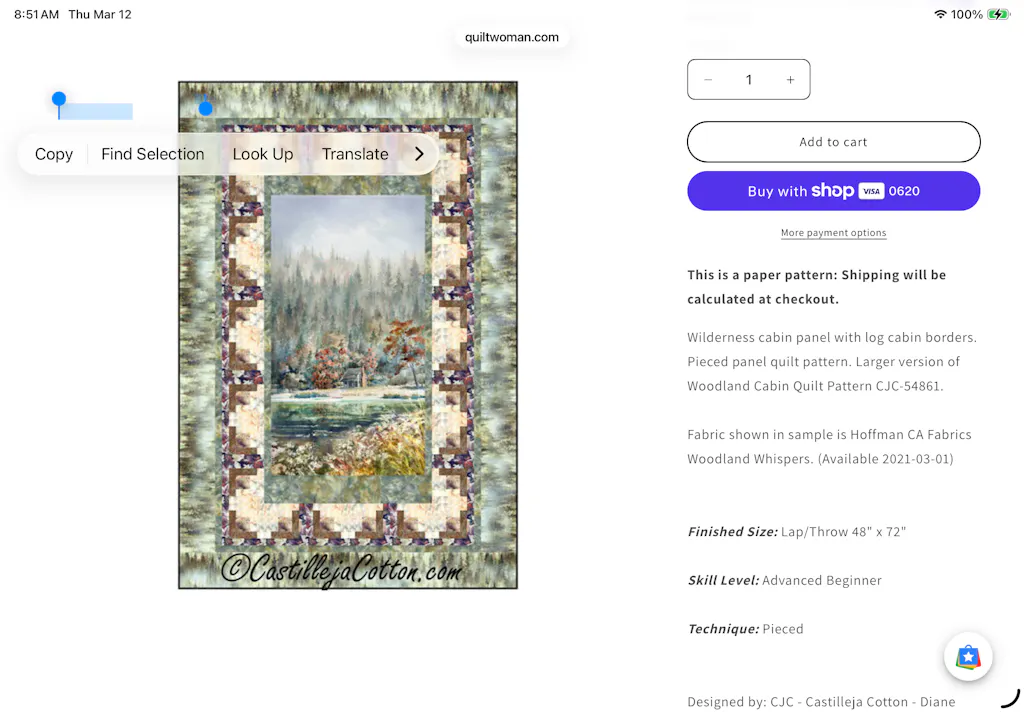Choose Copy from the selection menu
Screen dimensions: 1024x712
pyautogui.click(x=54, y=154)
